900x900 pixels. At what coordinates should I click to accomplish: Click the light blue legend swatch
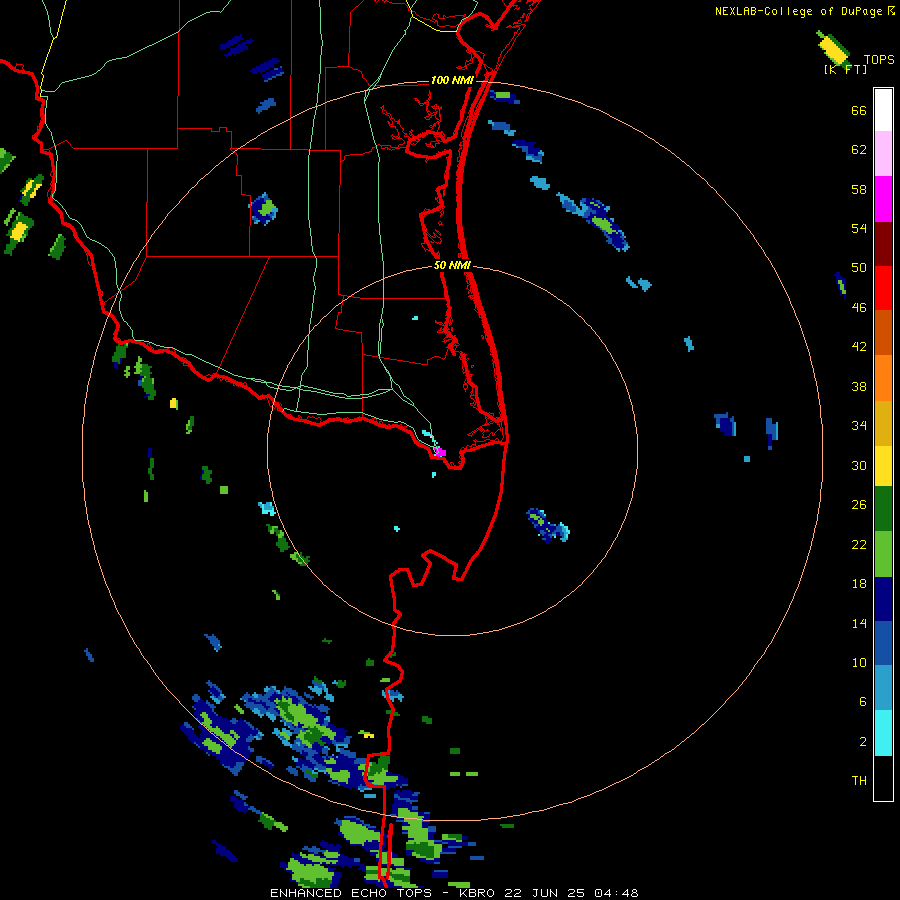[x=883, y=687]
